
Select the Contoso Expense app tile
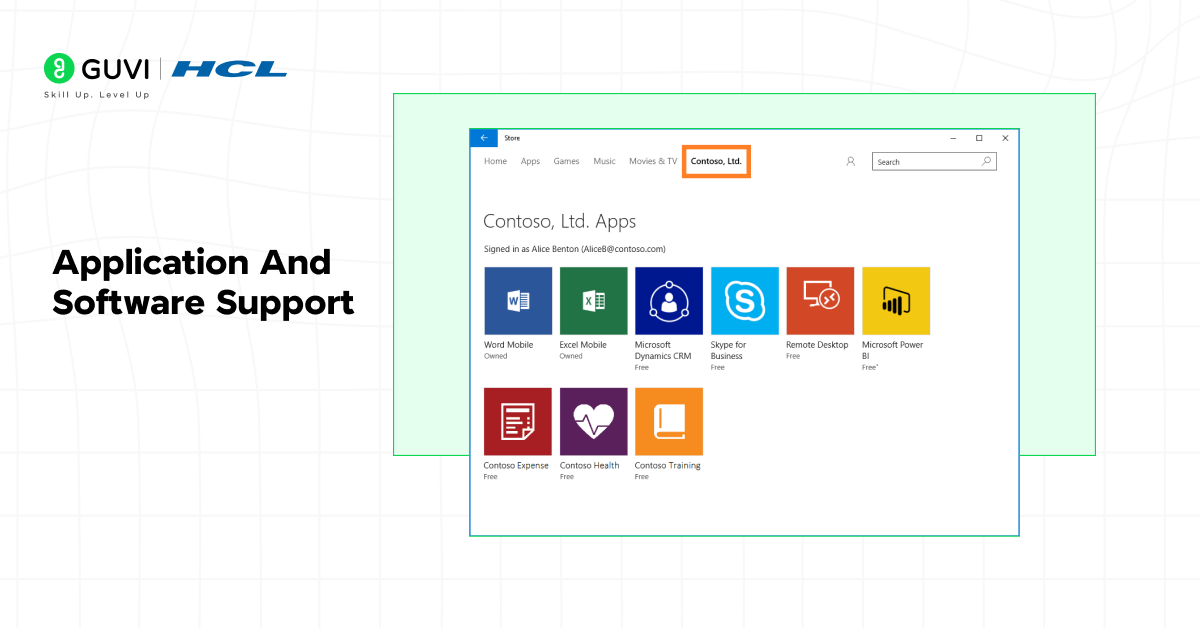(517, 421)
